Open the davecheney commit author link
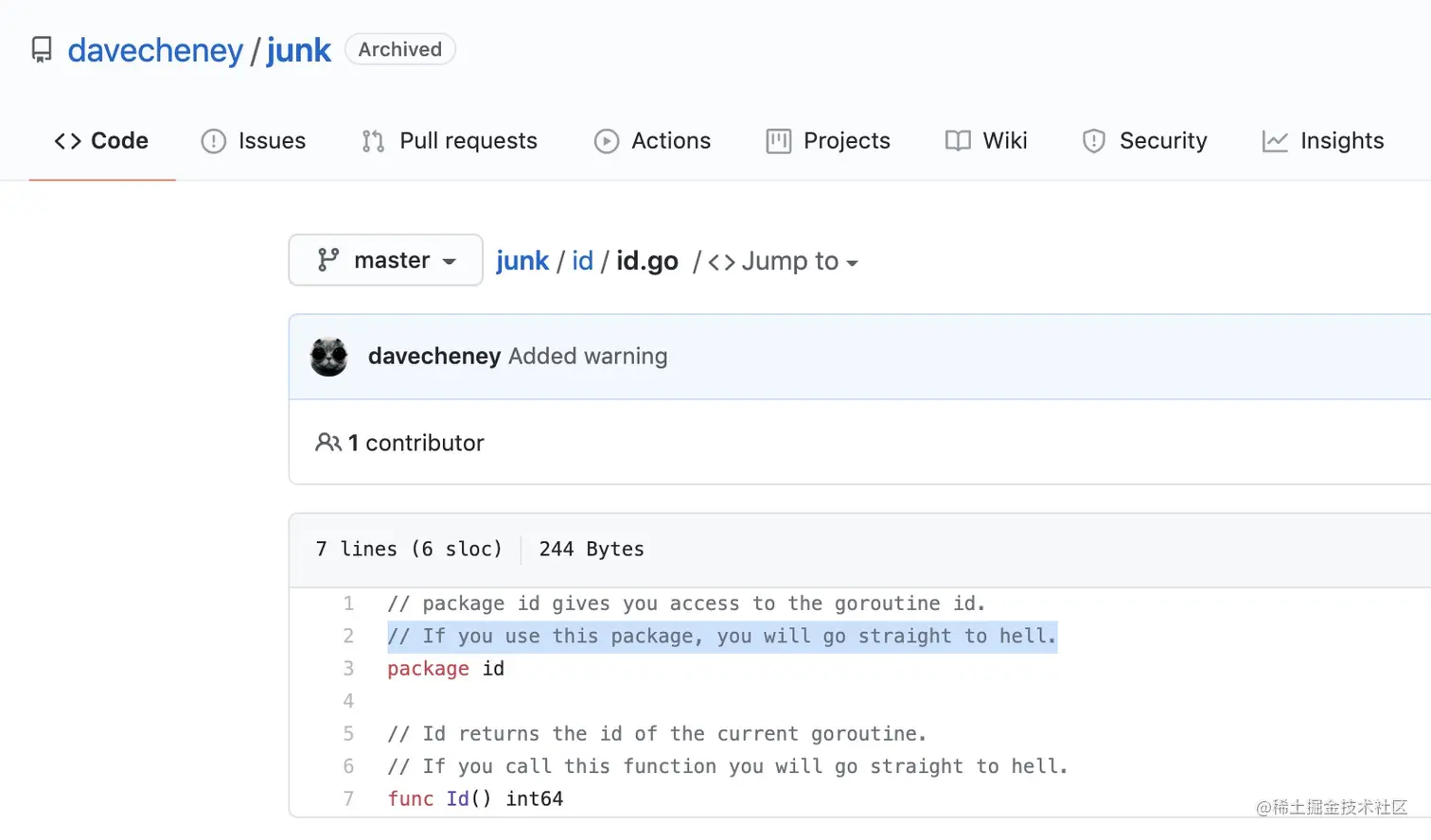 [x=434, y=356]
